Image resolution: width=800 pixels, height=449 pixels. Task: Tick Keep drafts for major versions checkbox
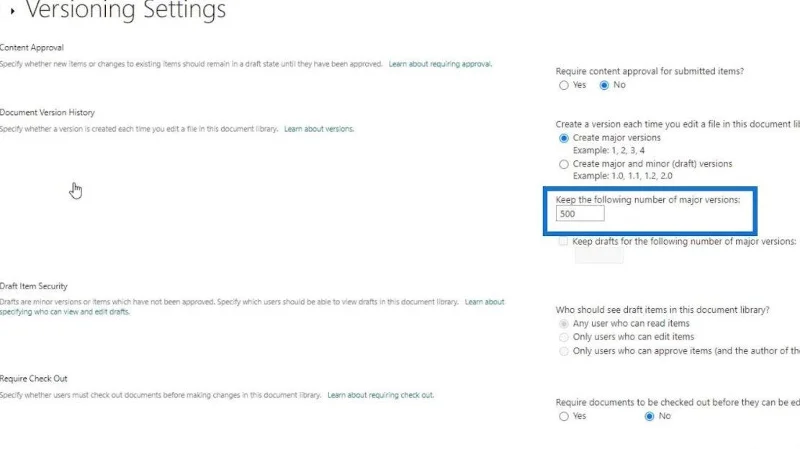click(563, 241)
